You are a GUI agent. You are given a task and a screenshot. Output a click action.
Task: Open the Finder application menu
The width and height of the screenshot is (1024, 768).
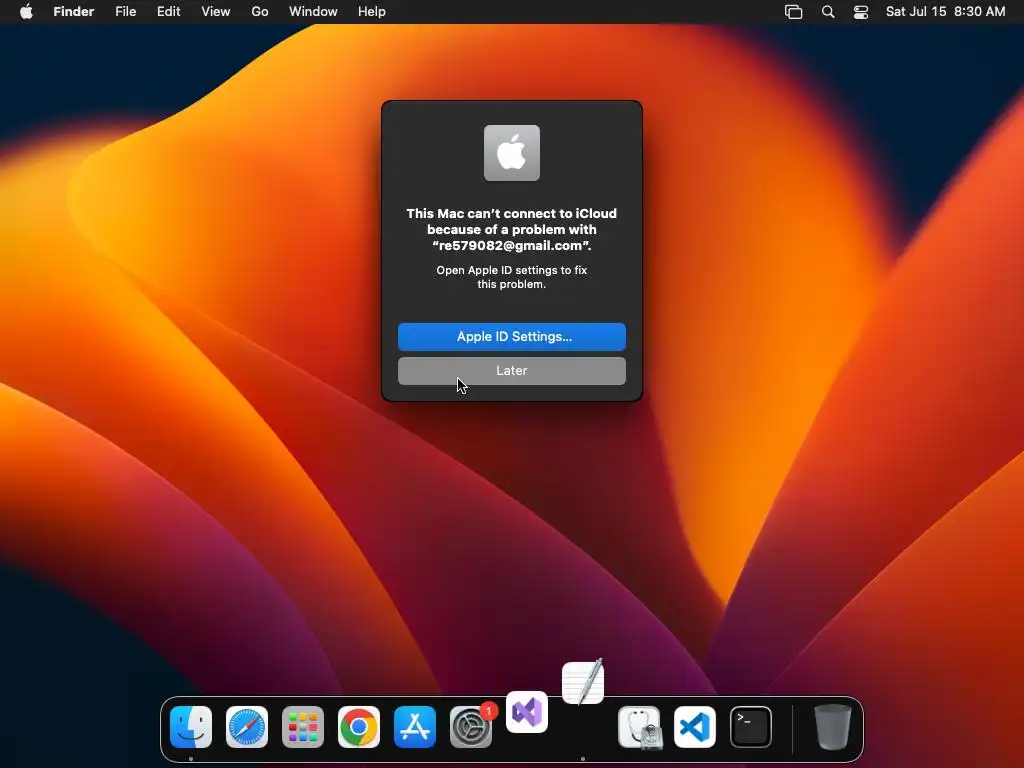tap(74, 11)
